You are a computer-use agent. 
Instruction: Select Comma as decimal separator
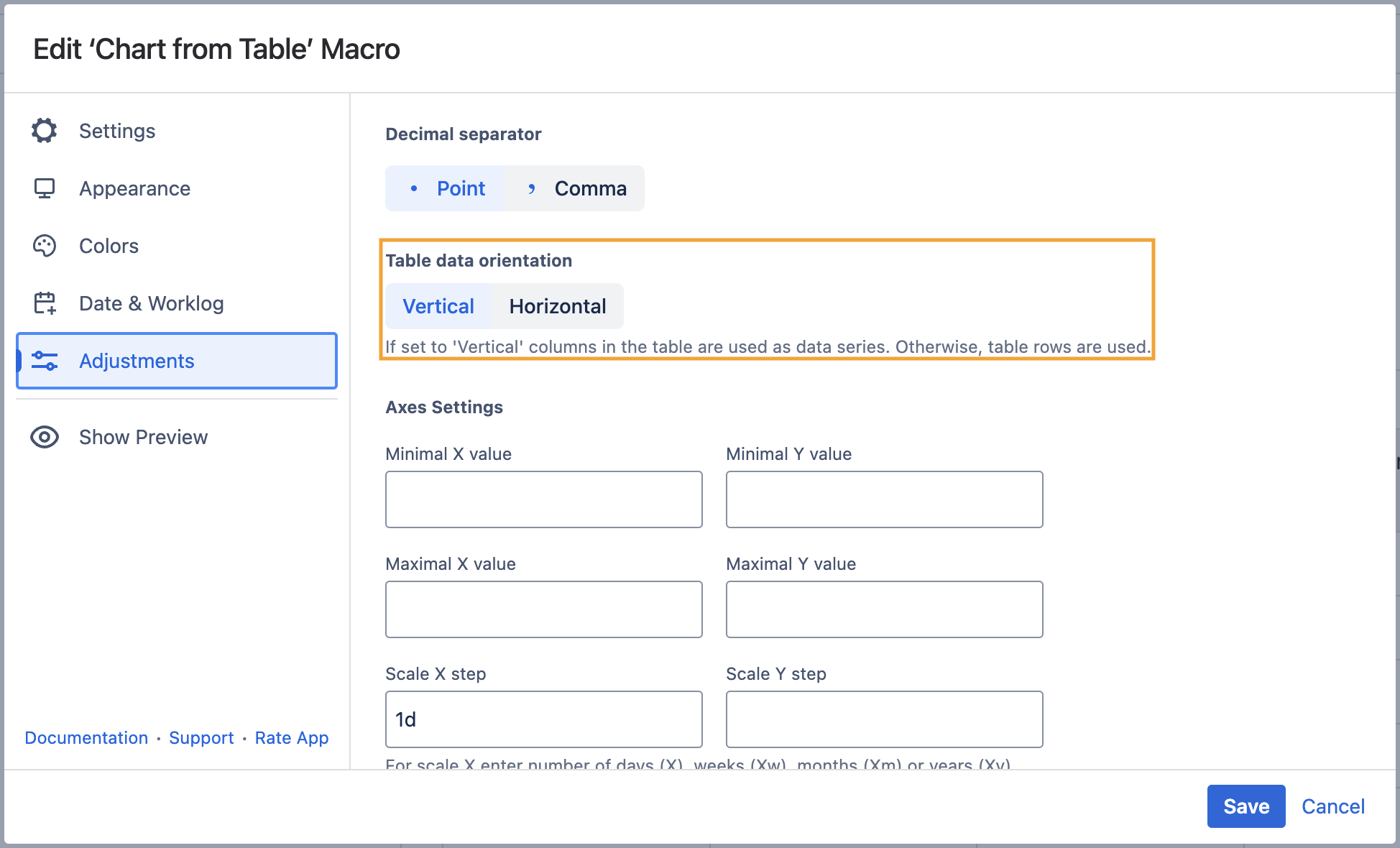575,188
